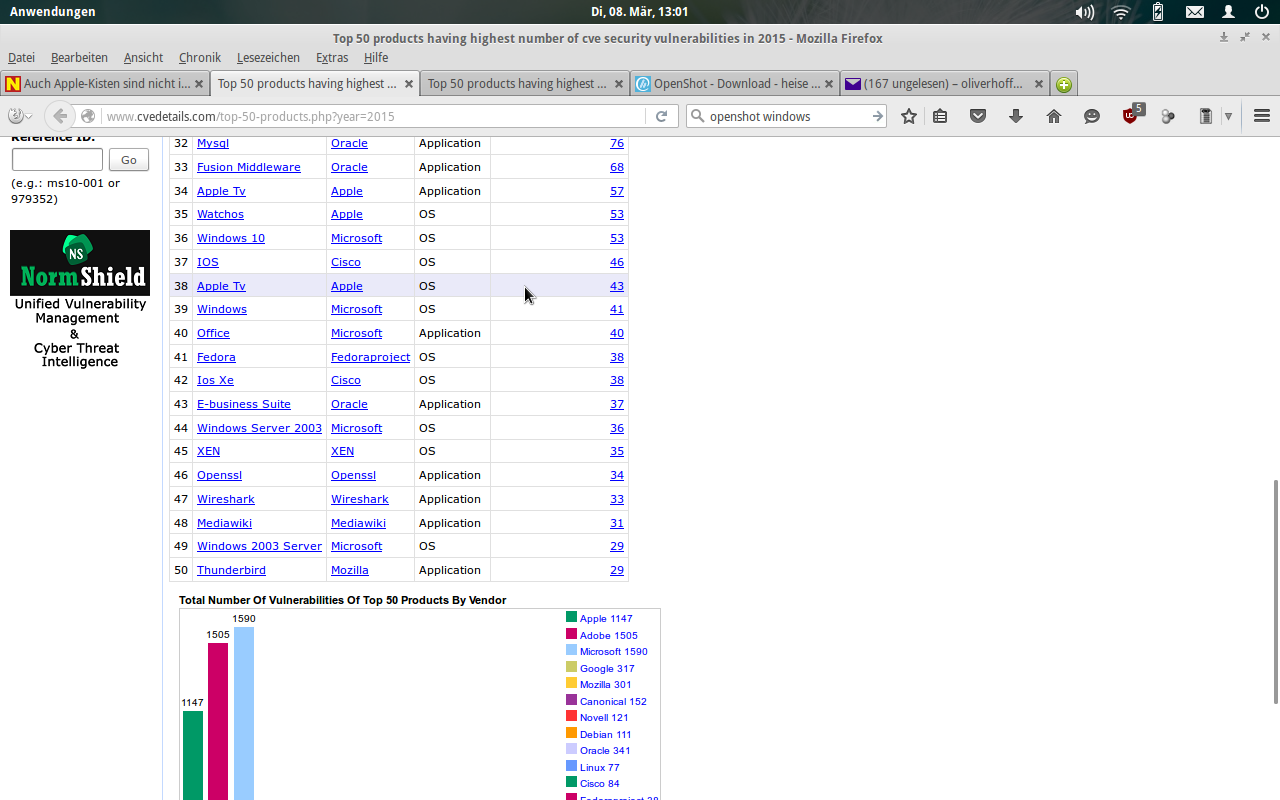This screenshot has width=1280, height=800.
Task: Open the downloads arrow icon
Action: [x=1016, y=116]
